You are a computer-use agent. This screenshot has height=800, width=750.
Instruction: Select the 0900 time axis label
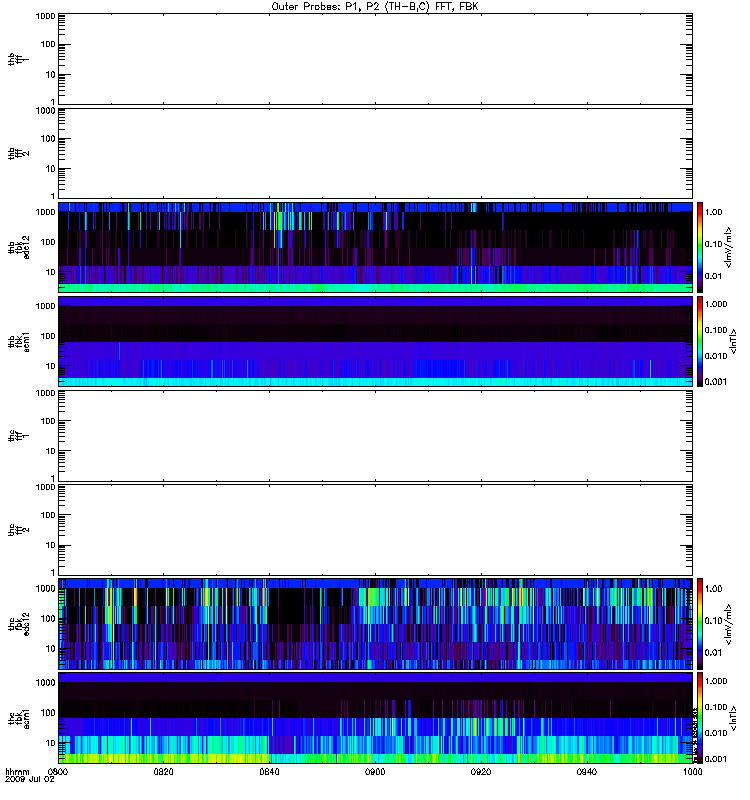(x=375, y=771)
